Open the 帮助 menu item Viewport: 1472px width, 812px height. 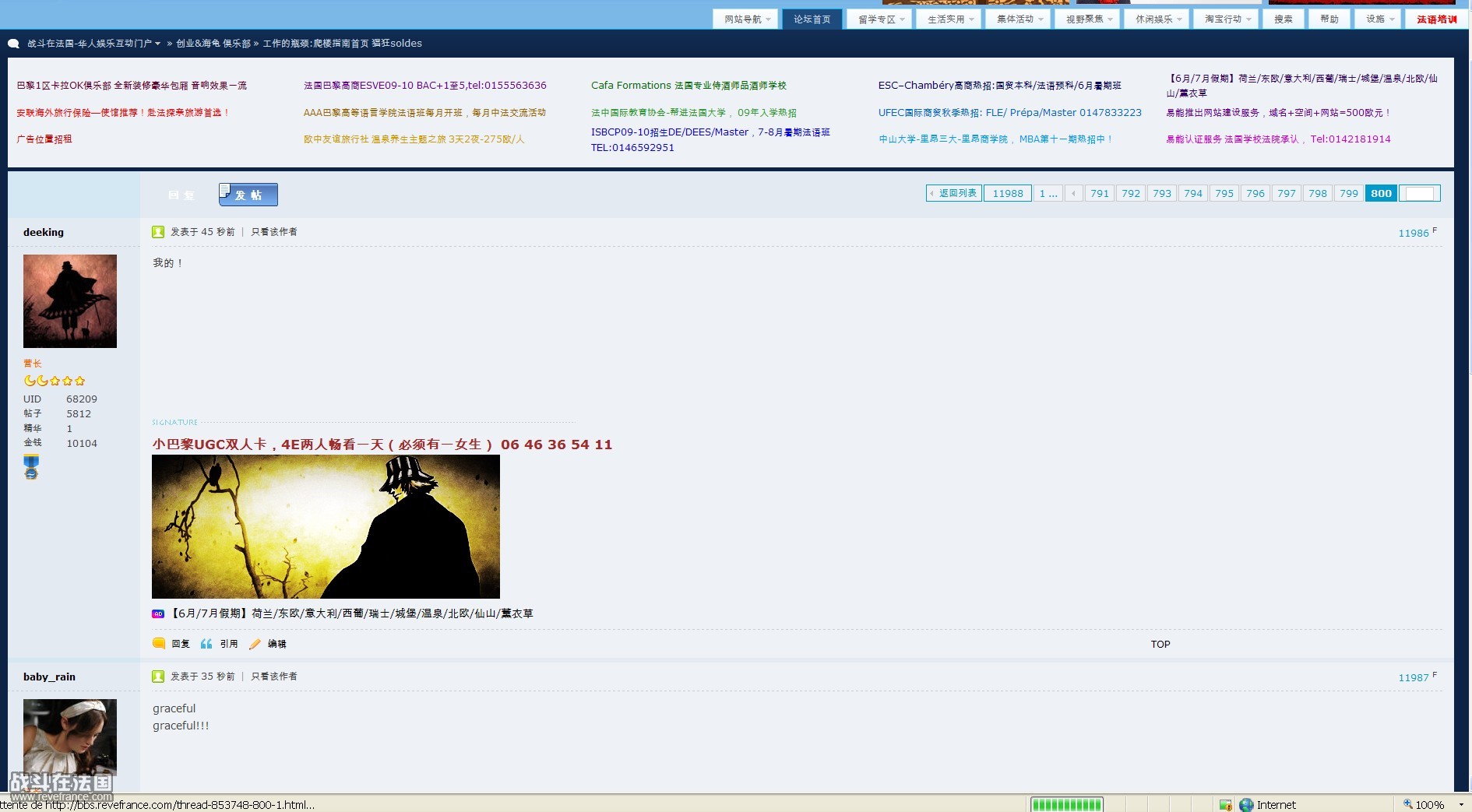pyautogui.click(x=1329, y=19)
